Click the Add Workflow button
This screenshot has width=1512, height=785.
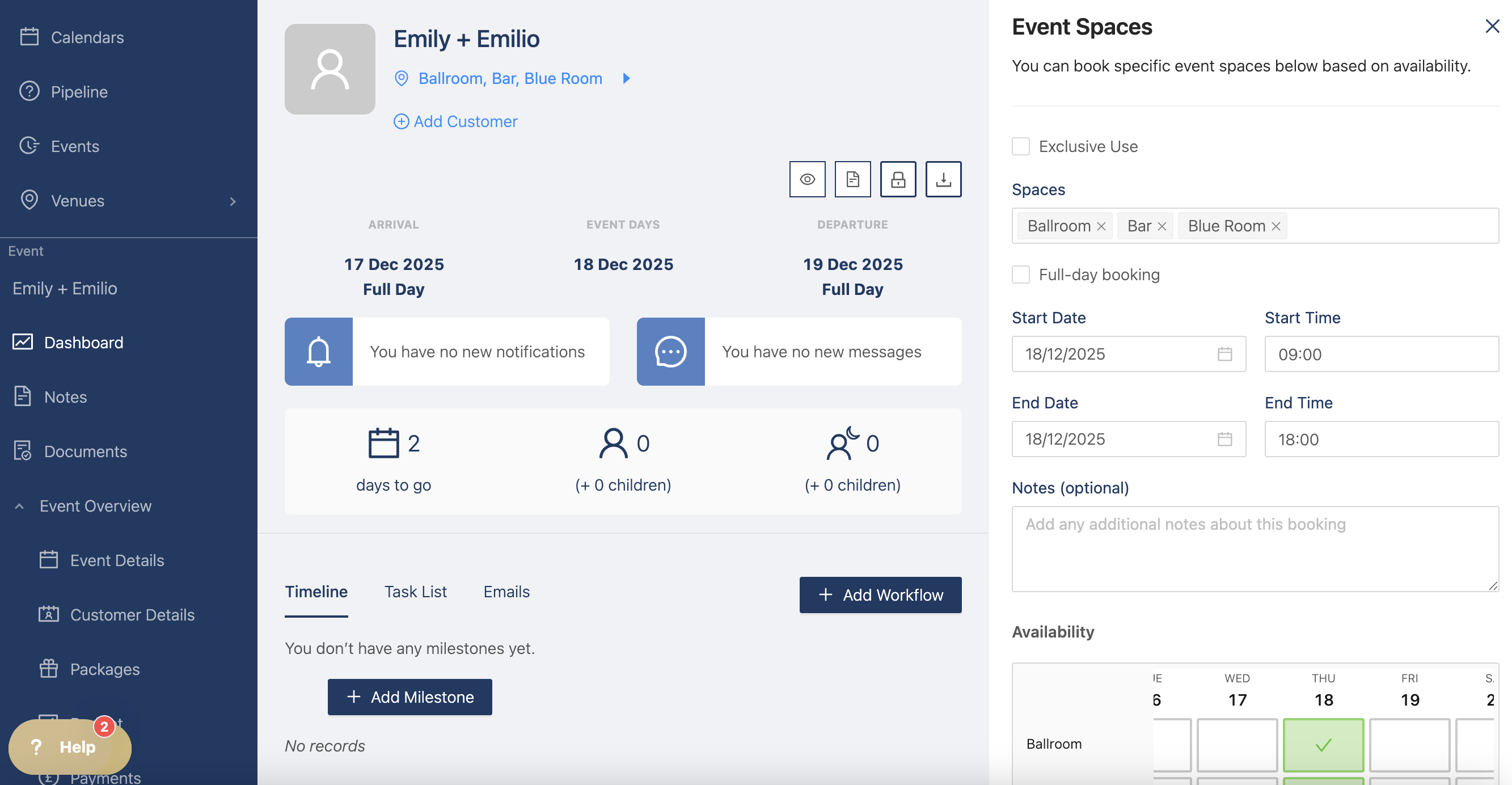pyautogui.click(x=880, y=595)
